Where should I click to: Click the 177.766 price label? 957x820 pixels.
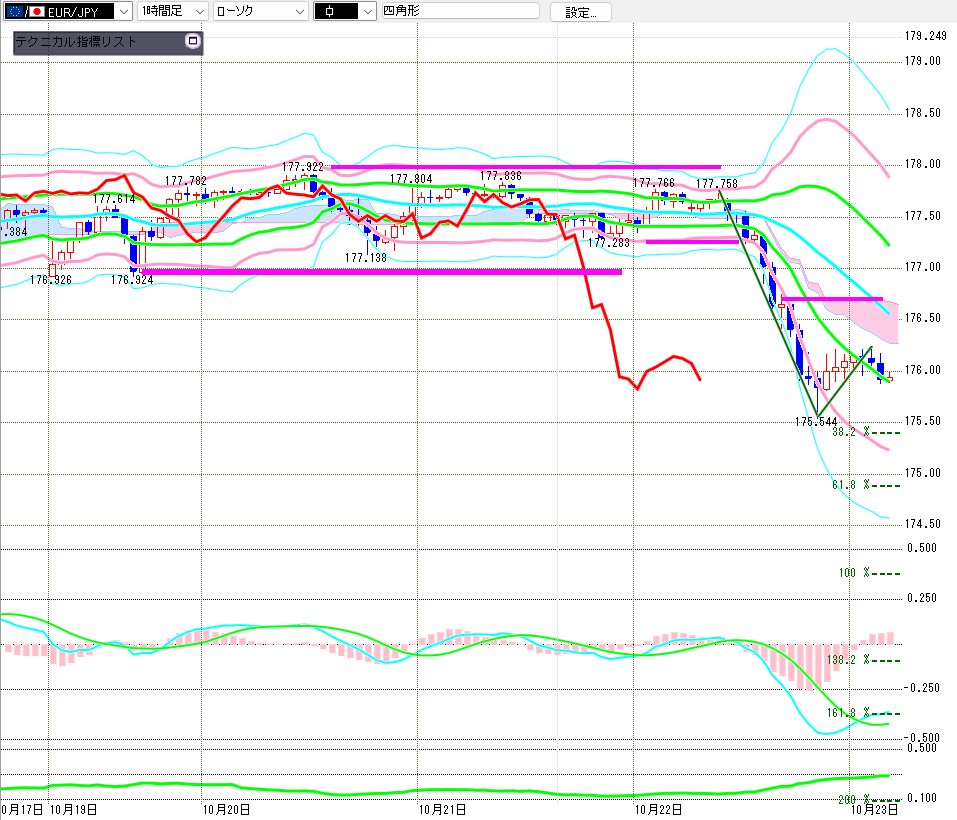tap(654, 182)
